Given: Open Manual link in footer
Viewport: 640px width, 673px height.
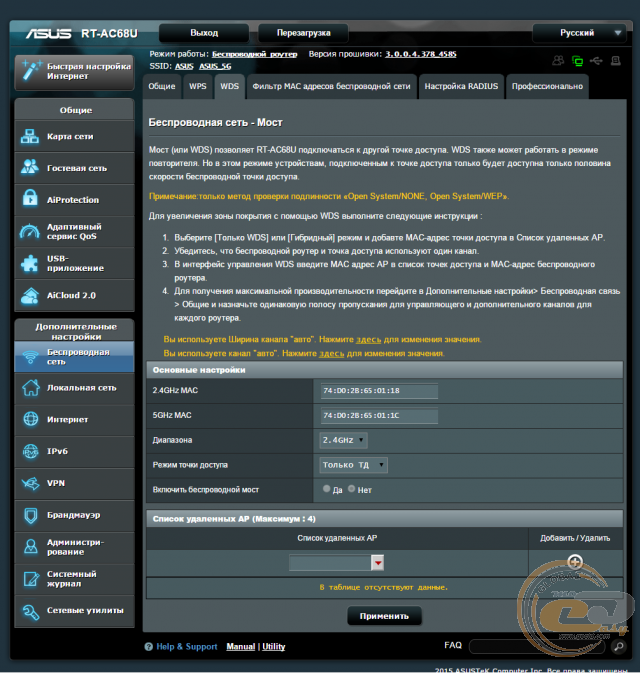Looking at the screenshot, I should [241, 646].
